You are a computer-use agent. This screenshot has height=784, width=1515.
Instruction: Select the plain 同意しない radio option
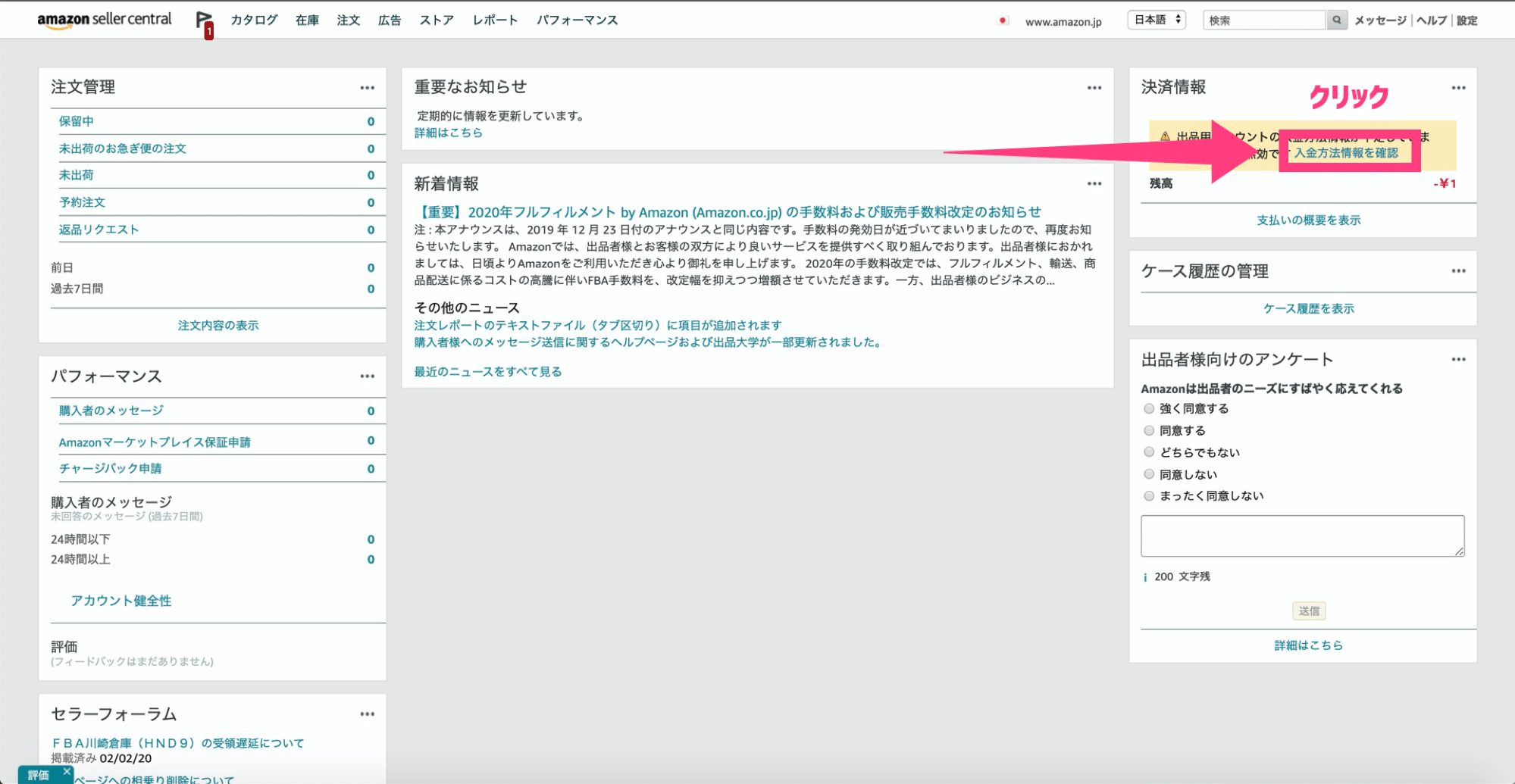tap(1149, 474)
